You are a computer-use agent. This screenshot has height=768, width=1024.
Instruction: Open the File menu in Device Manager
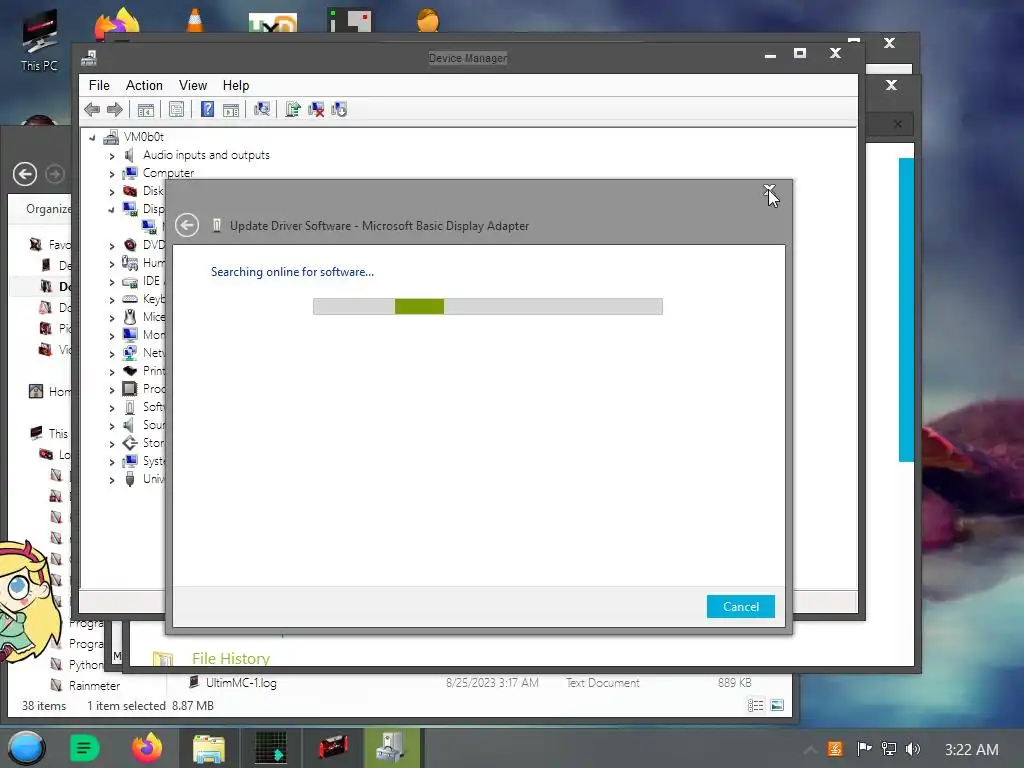99,86
